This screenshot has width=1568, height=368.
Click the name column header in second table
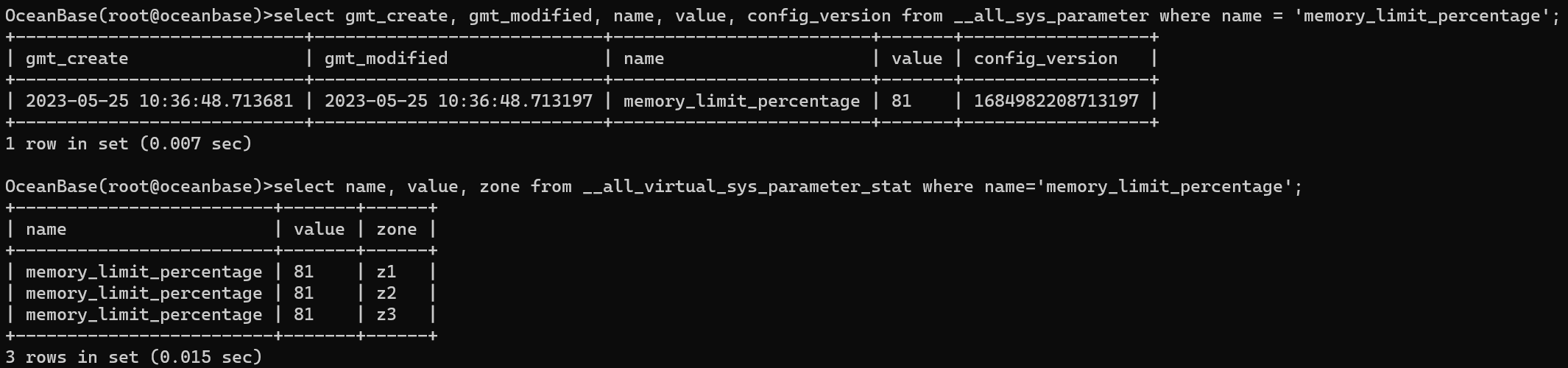point(46,230)
